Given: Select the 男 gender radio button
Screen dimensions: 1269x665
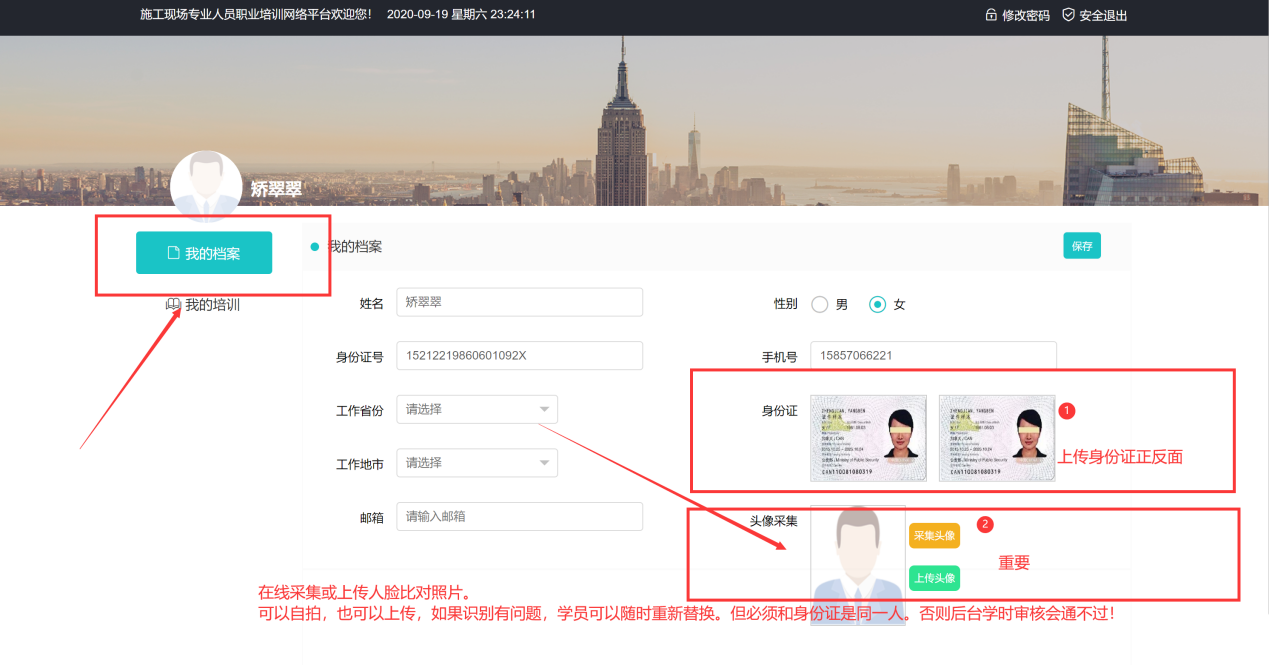Looking at the screenshot, I should coord(820,304).
